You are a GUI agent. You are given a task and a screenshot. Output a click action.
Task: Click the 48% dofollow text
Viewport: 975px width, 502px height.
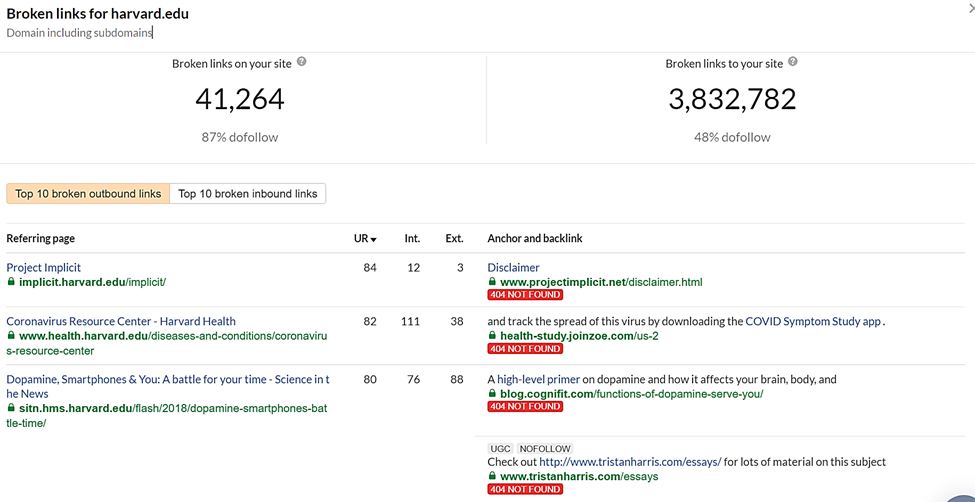[732, 137]
